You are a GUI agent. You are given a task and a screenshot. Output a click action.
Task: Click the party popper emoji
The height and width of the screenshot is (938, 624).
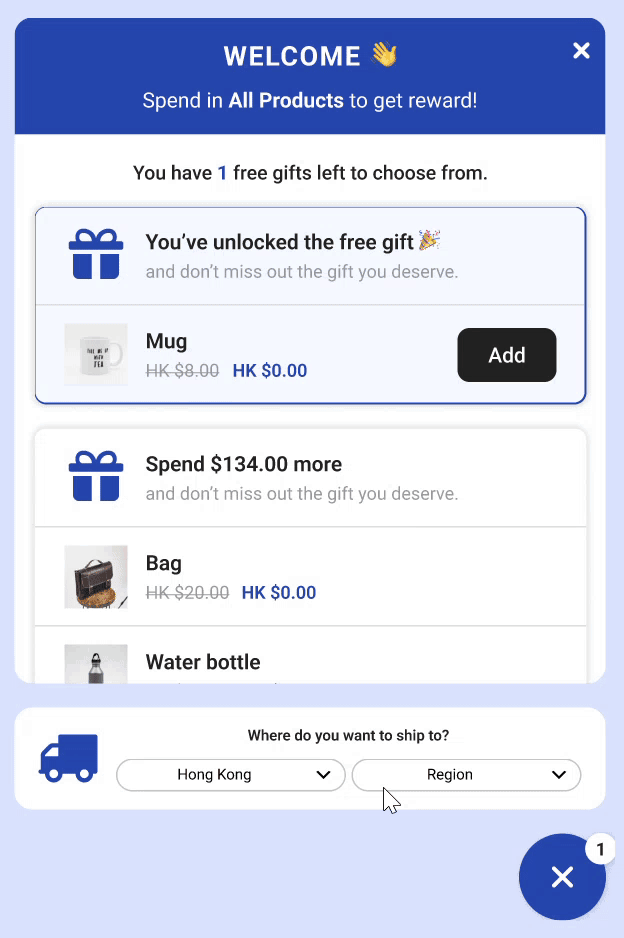(429, 241)
